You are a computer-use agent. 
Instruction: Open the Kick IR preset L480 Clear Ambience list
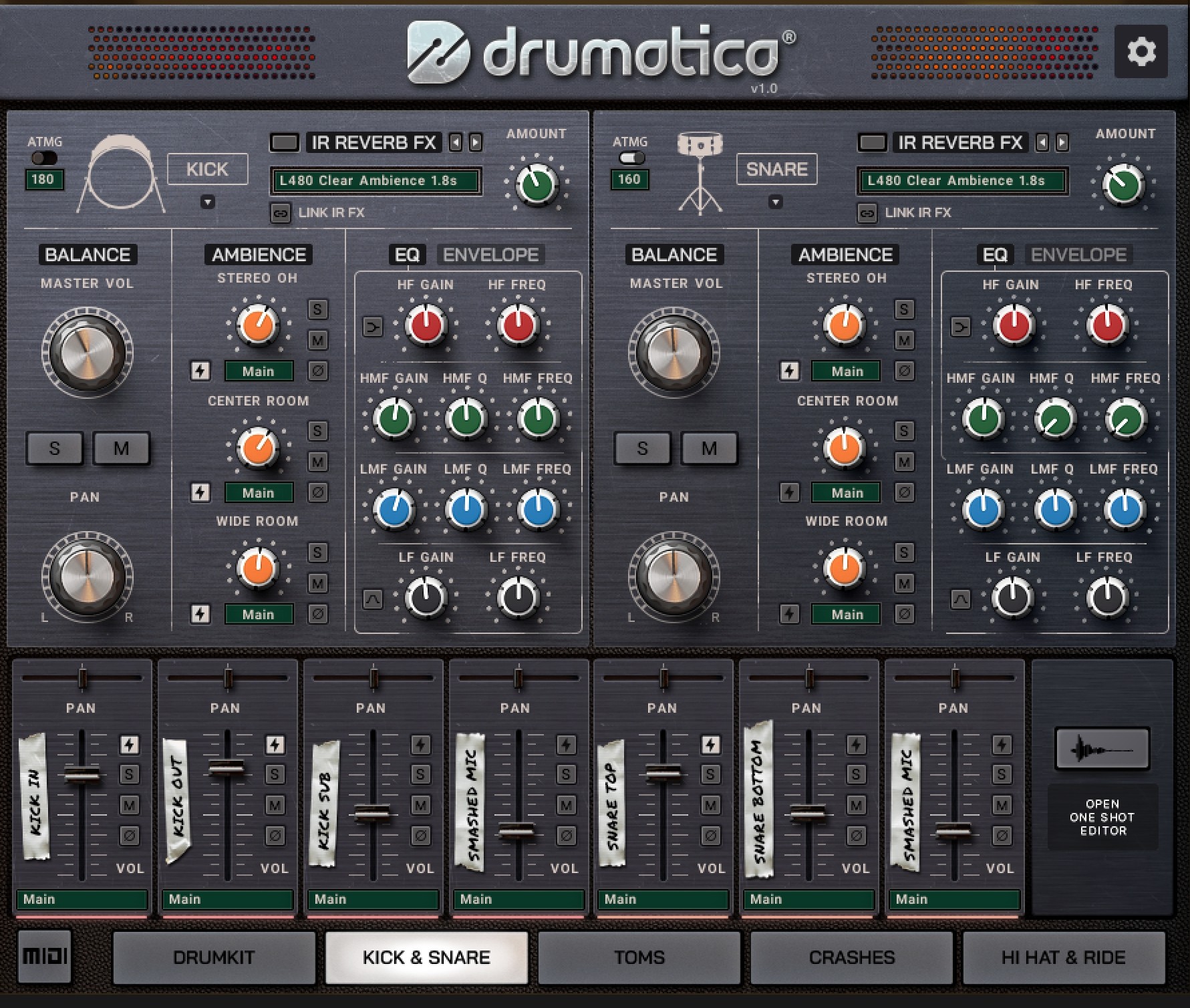(376, 180)
